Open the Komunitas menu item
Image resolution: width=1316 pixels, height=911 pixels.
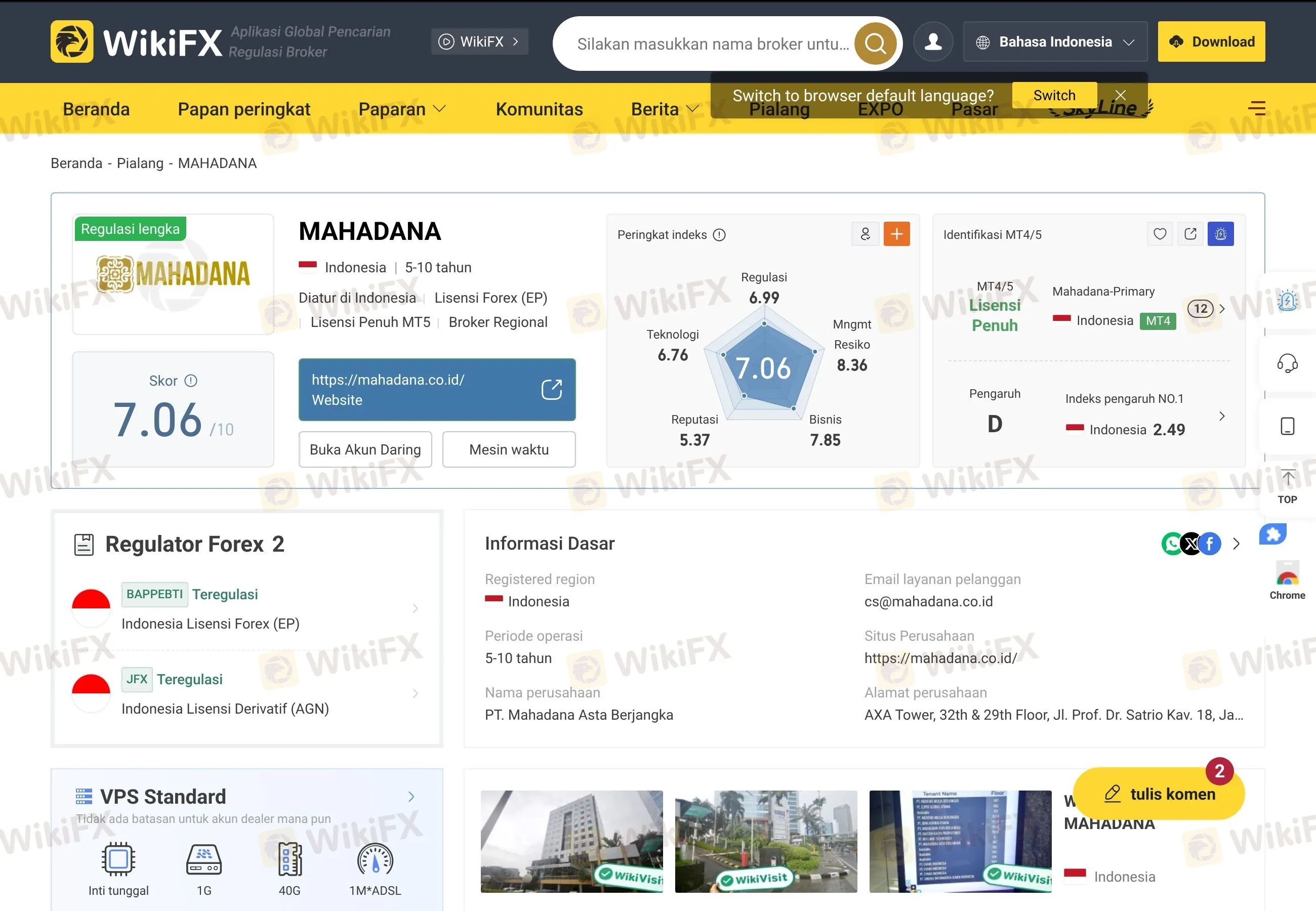pyautogui.click(x=539, y=109)
